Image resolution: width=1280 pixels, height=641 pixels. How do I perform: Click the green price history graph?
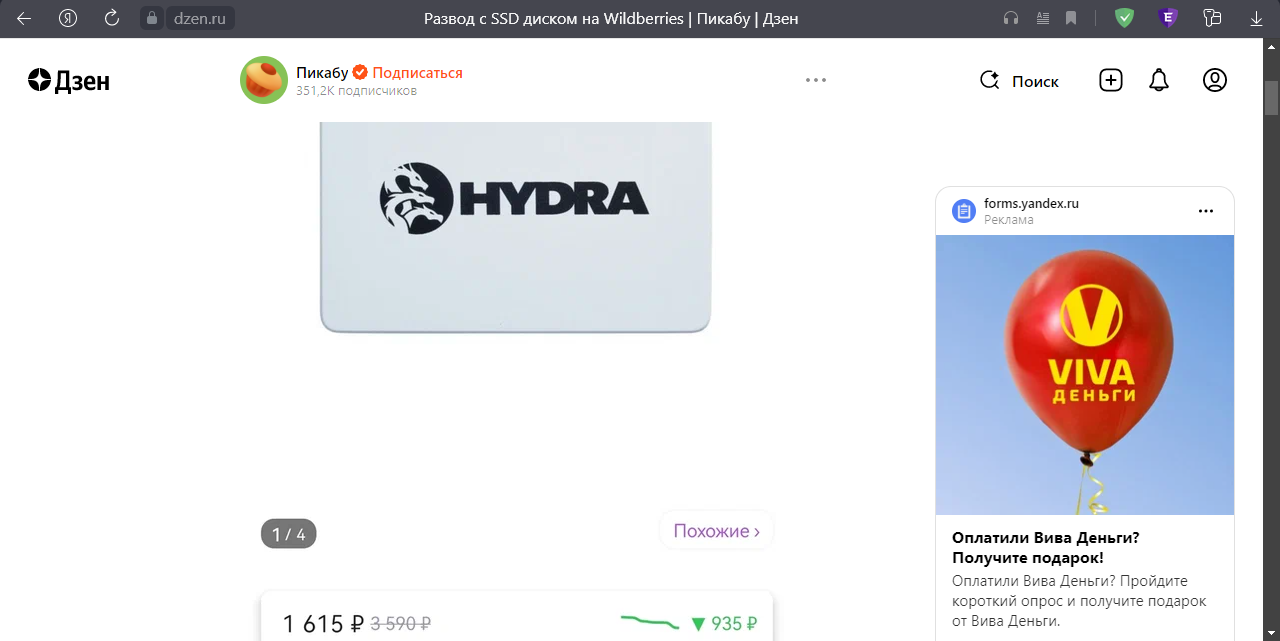coord(650,621)
